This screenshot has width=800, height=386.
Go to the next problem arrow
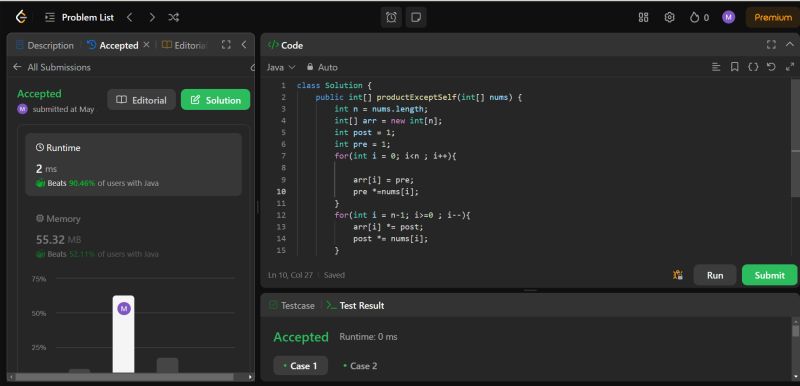[152, 17]
